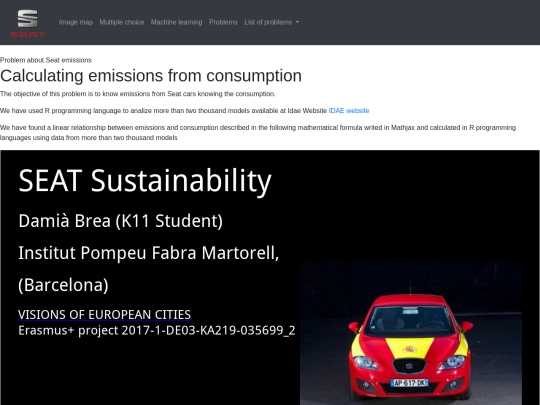Click Institut Pompeu Fabra Martorell text

point(148,253)
